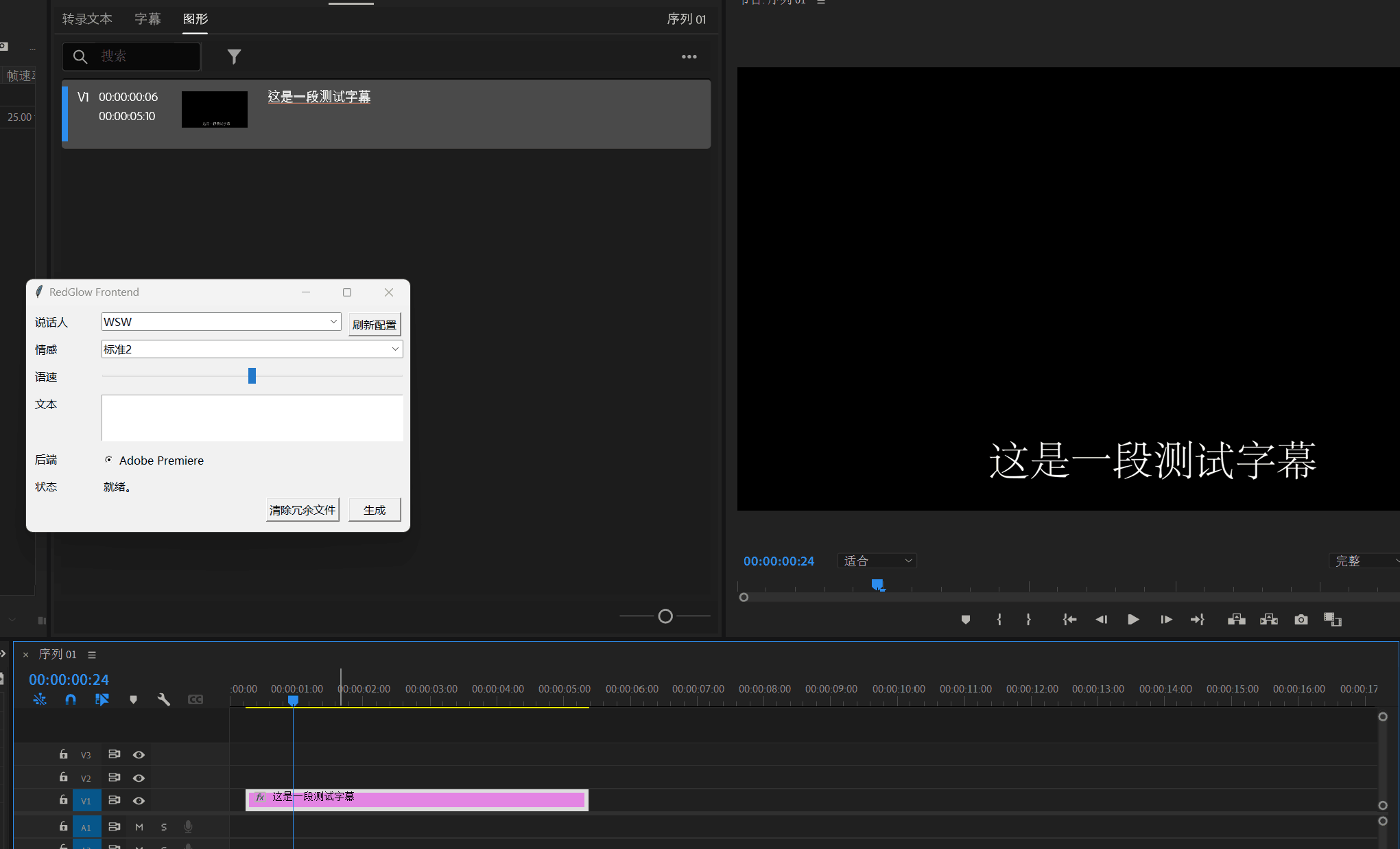This screenshot has height=849, width=1400.
Task: Toggle sync lock on track V1
Action: [x=115, y=800]
